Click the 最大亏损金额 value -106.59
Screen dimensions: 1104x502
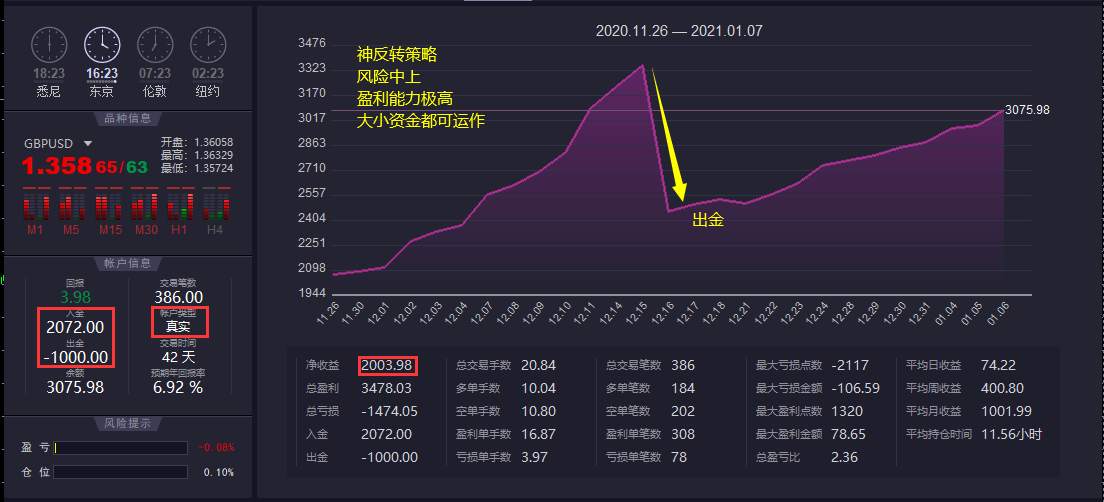[x=855, y=388]
